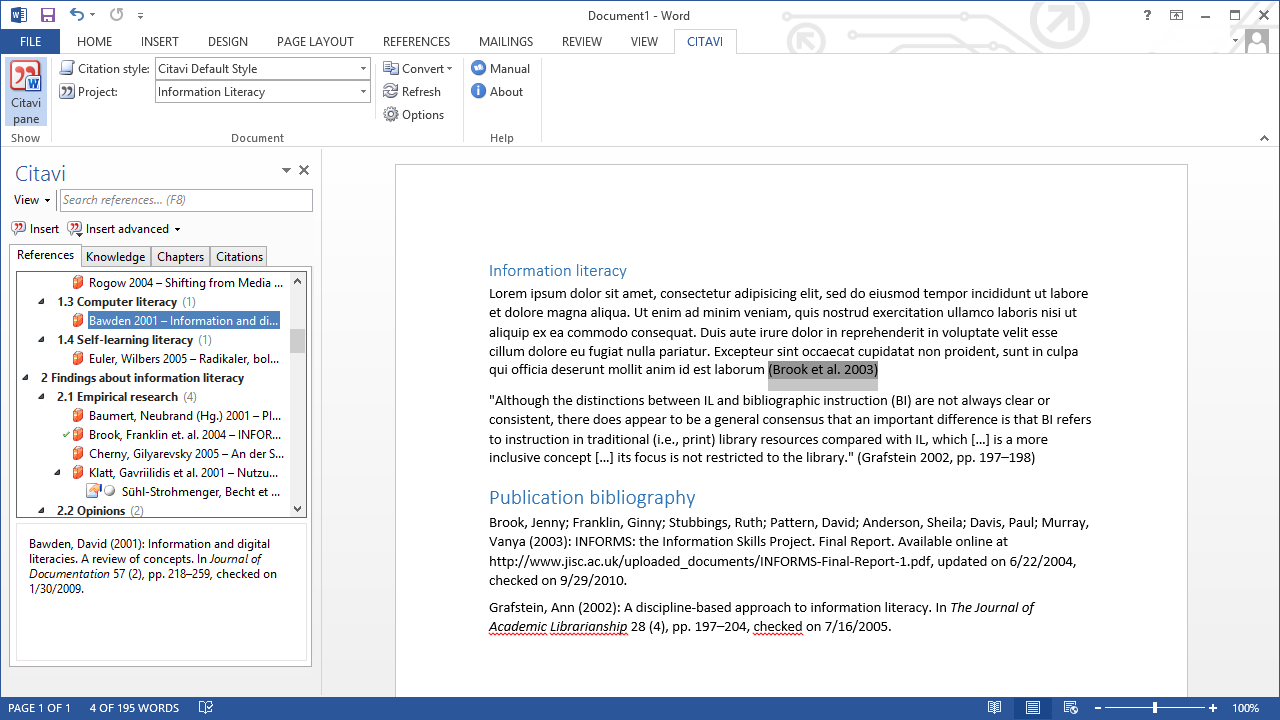1280x720 pixels.
Task: Open the Customize Quick Access Toolbar arrow
Action: tap(140, 16)
